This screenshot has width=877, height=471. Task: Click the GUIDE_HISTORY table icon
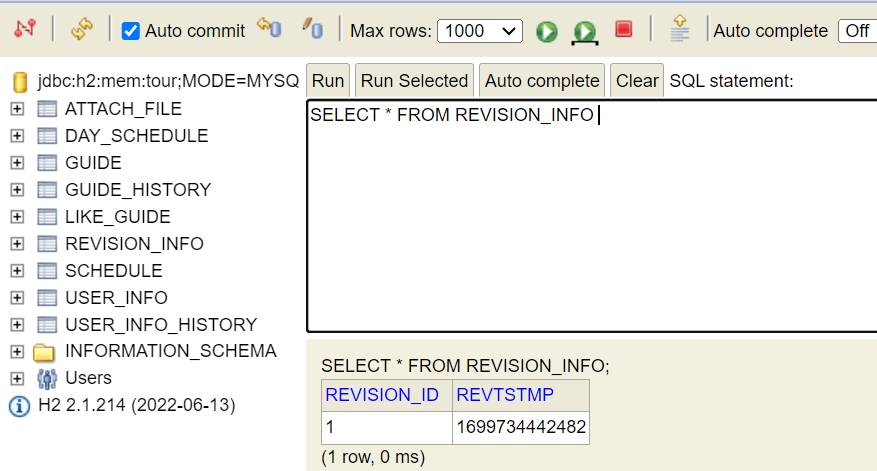point(47,190)
